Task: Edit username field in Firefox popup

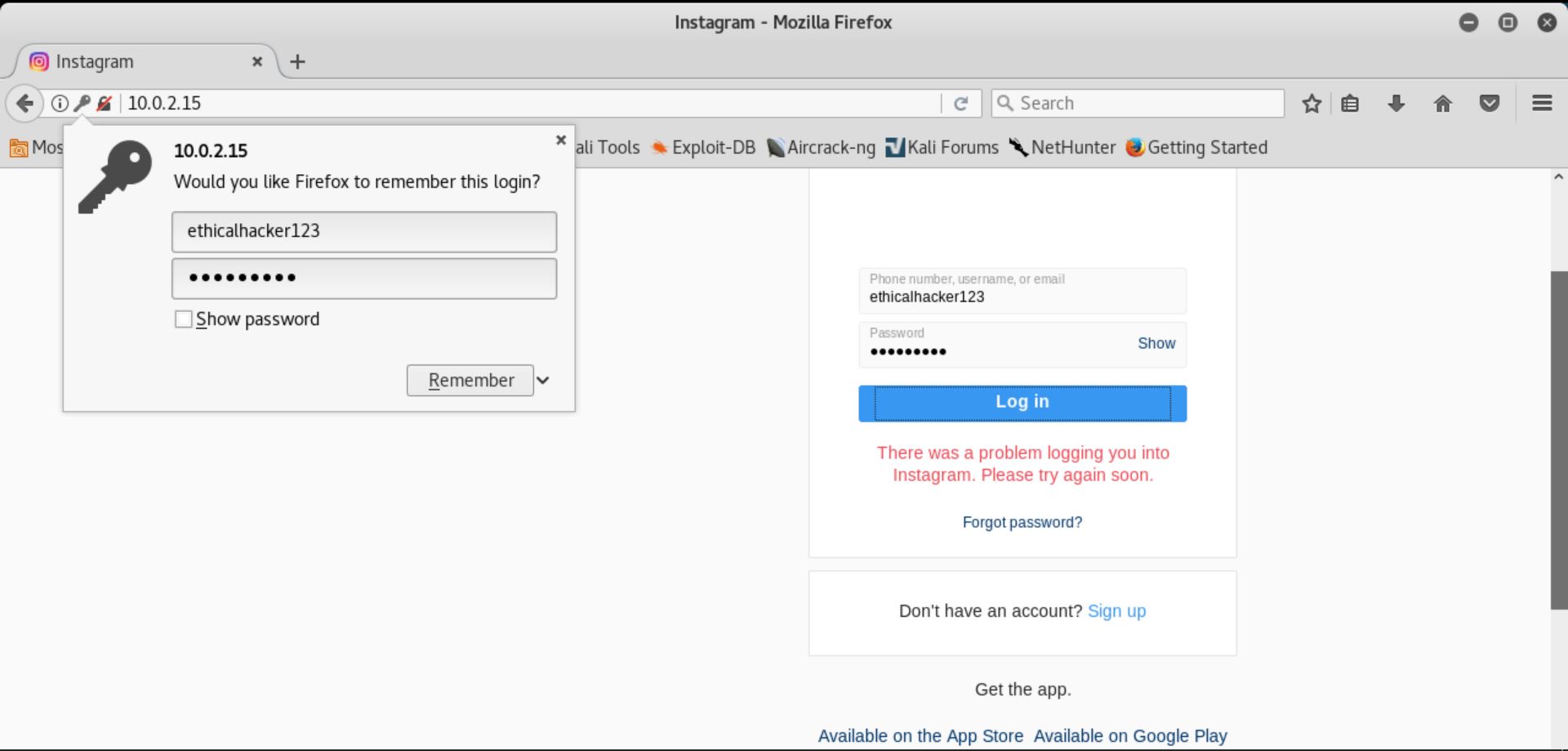Action: click(364, 231)
